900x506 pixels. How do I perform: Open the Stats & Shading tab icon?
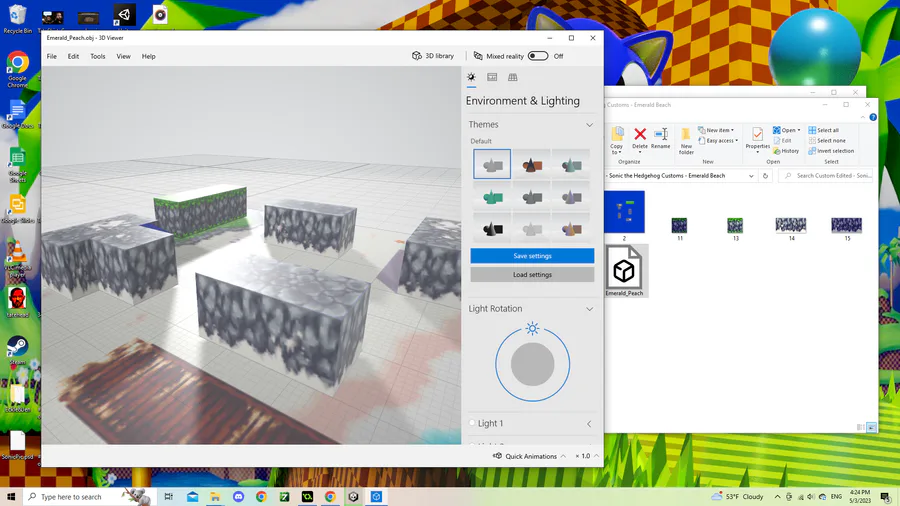point(492,77)
